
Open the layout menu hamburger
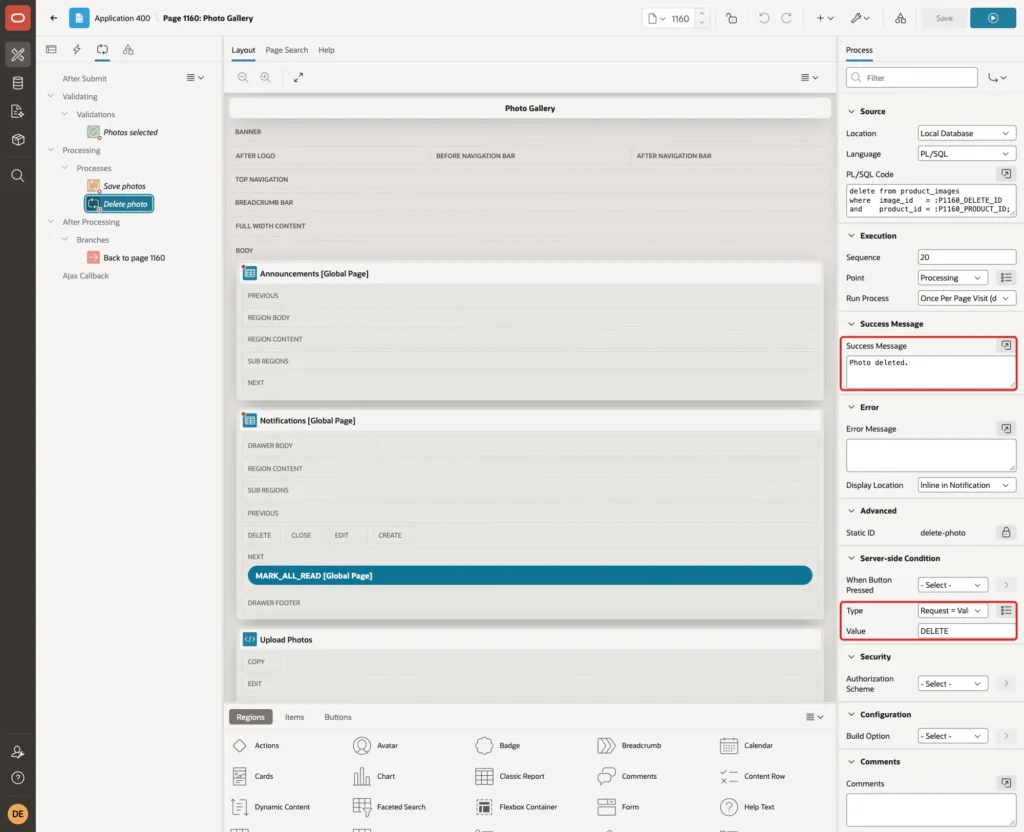point(809,77)
